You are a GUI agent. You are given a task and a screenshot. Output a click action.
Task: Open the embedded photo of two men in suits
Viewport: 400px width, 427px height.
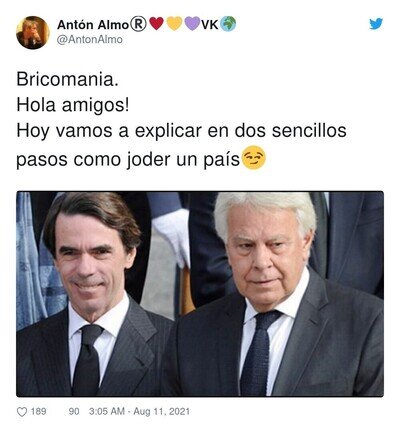[200, 294]
